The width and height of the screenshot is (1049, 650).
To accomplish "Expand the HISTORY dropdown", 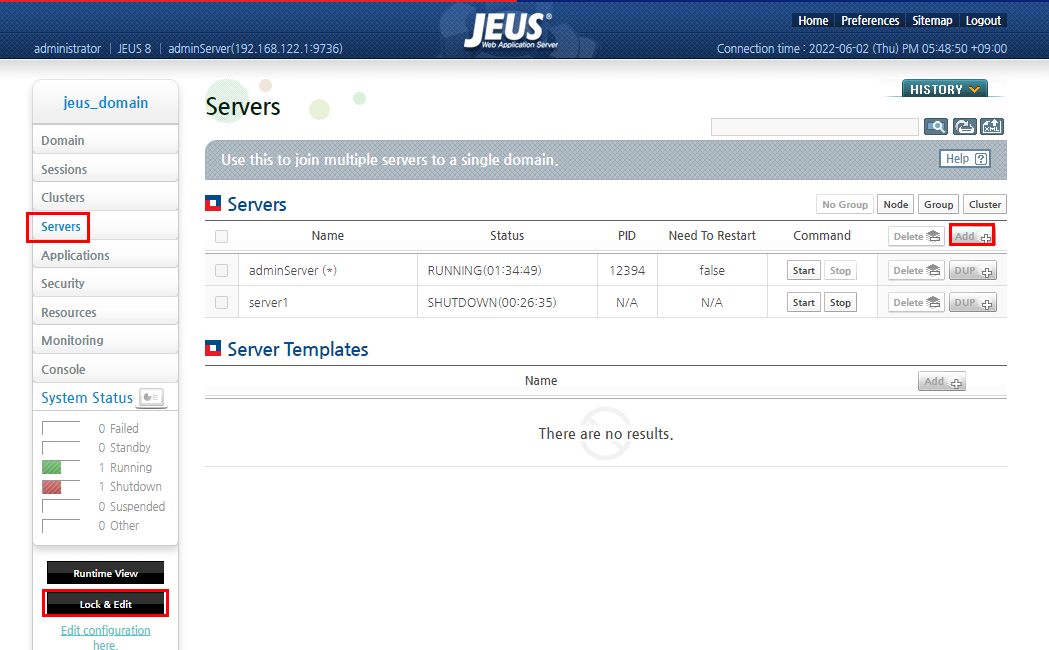I will coord(944,89).
